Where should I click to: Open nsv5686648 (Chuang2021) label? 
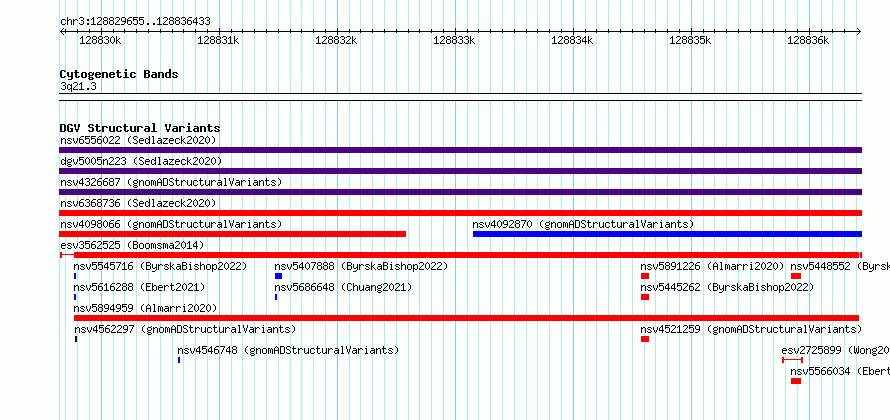pos(343,287)
